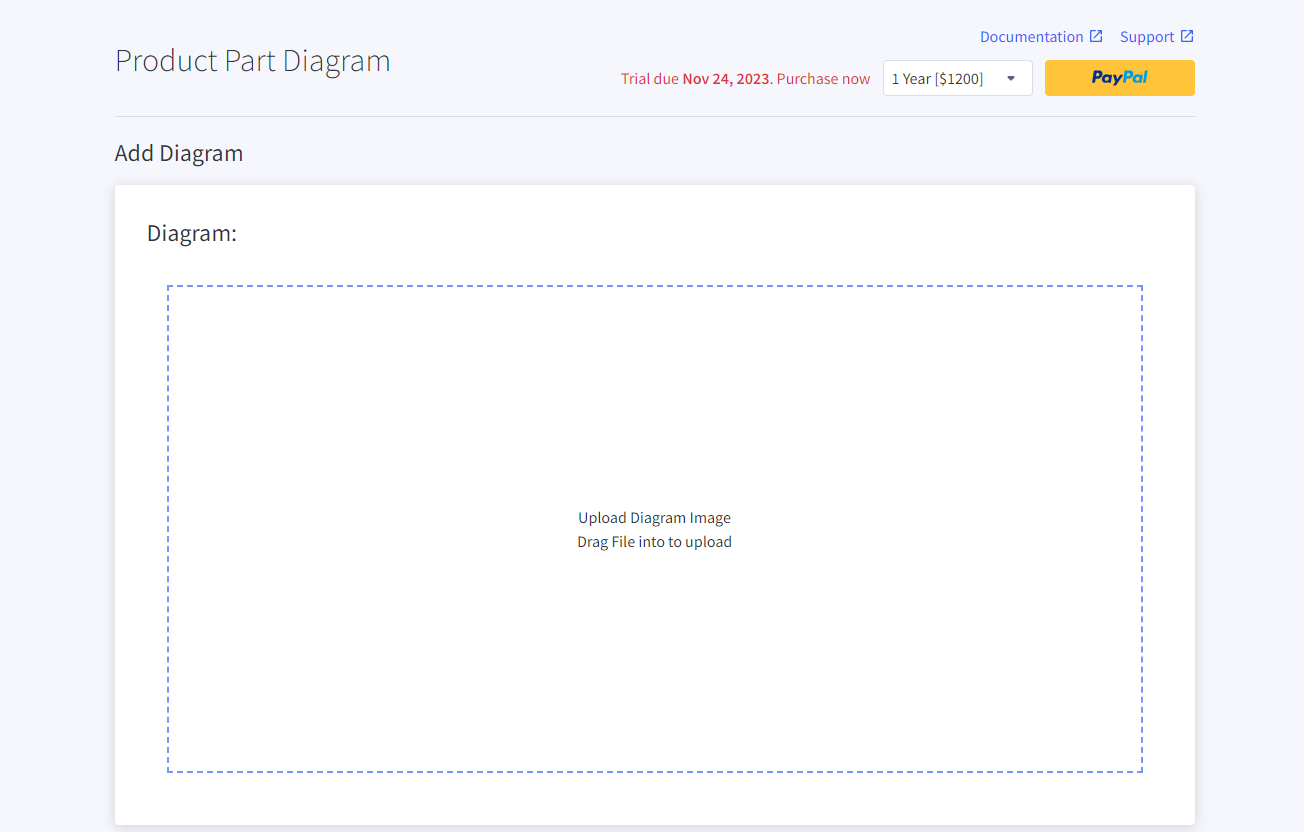
Task: Click the Product Part Diagram page title
Action: tap(253, 60)
